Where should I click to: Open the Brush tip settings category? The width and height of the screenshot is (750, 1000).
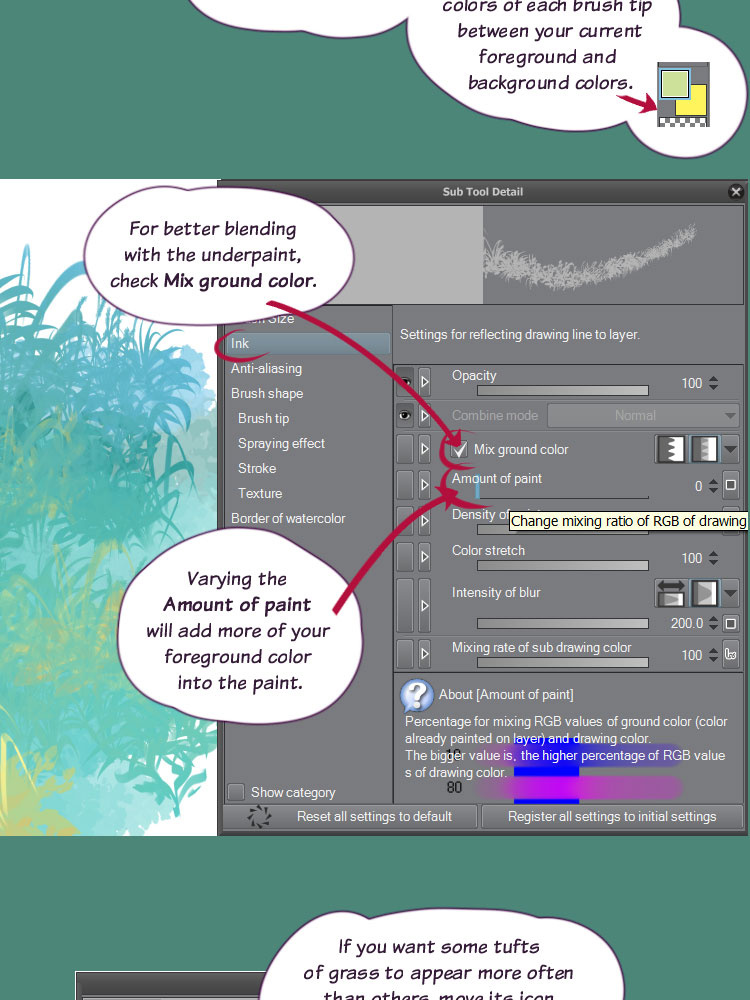263,418
